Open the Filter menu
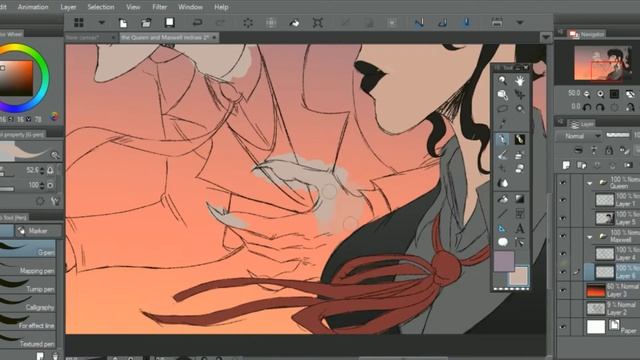This screenshot has height=360, width=640. coord(160,7)
